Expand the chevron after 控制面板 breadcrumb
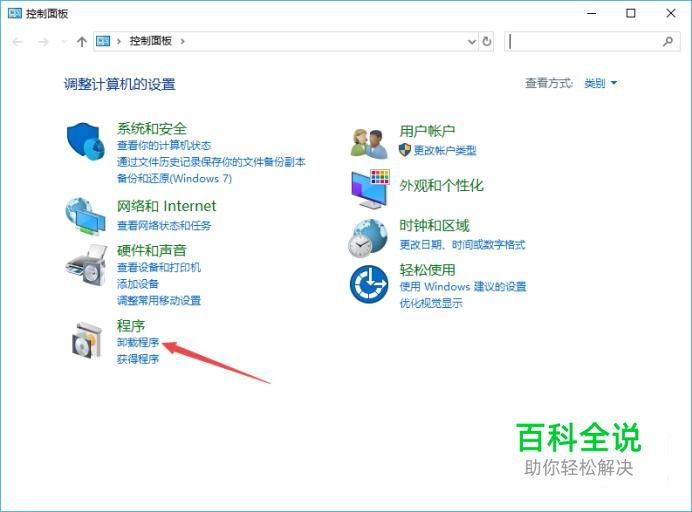The image size is (692, 512). point(182,41)
